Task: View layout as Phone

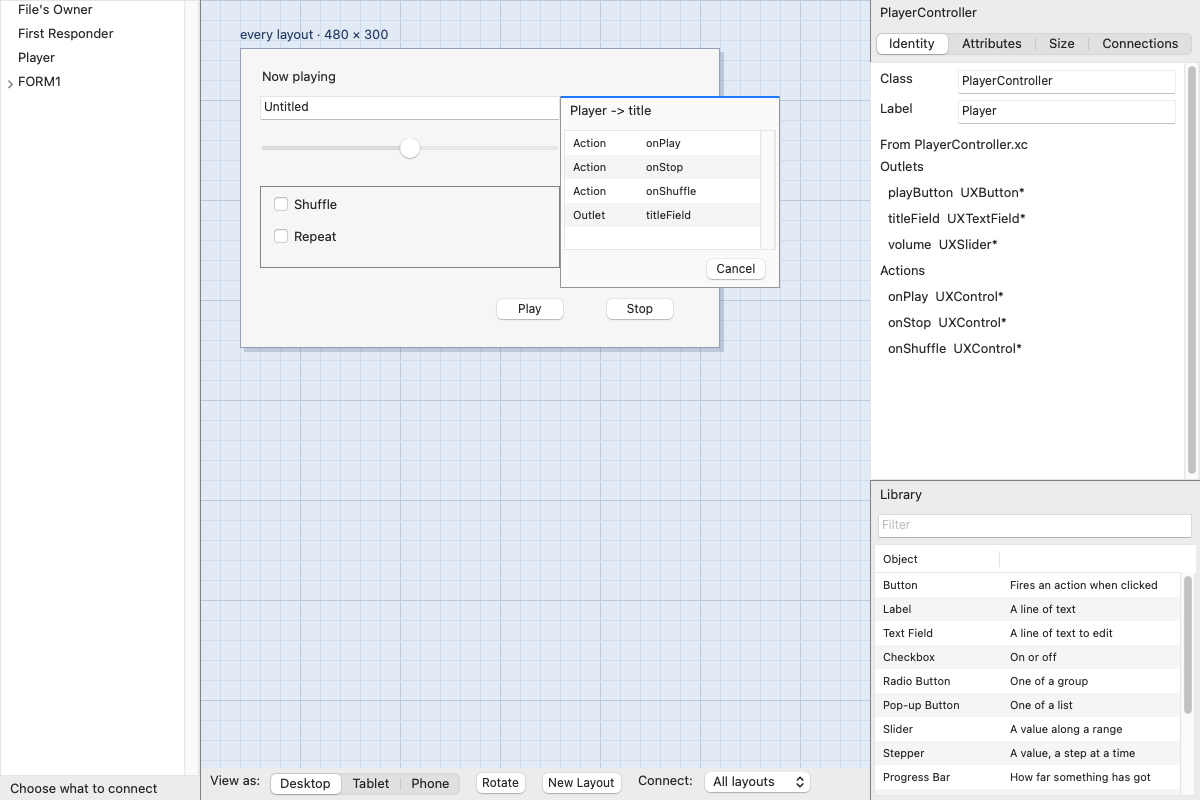Action: 430,783
